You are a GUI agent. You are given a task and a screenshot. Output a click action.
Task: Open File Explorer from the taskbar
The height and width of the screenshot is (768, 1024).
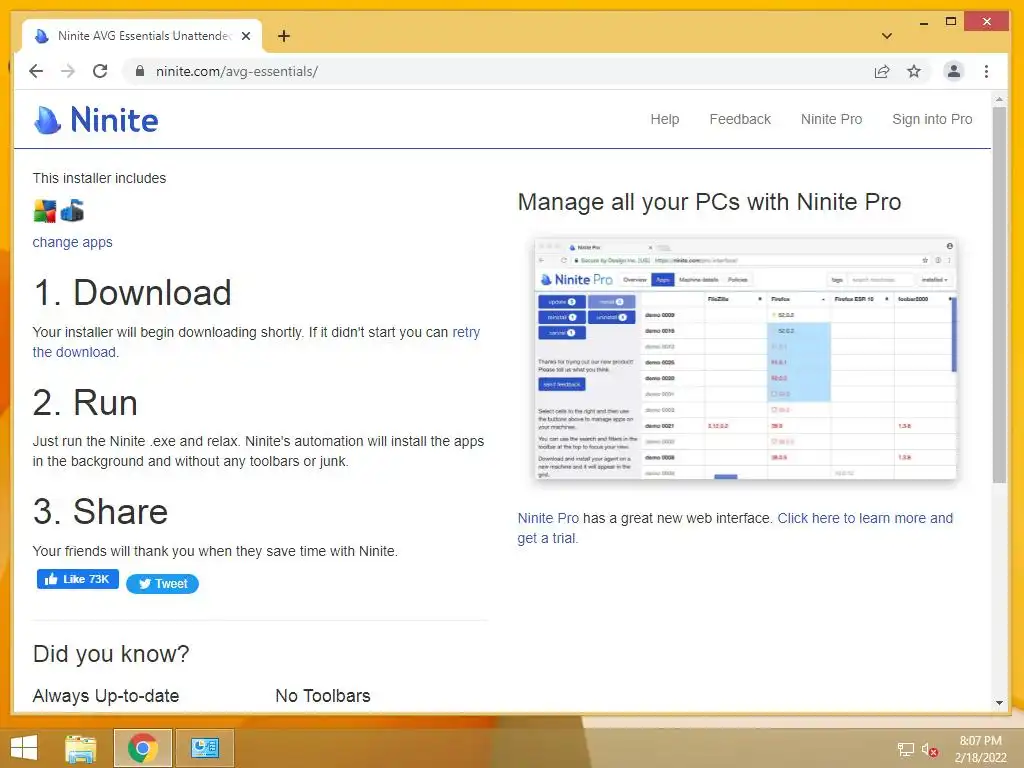81,748
